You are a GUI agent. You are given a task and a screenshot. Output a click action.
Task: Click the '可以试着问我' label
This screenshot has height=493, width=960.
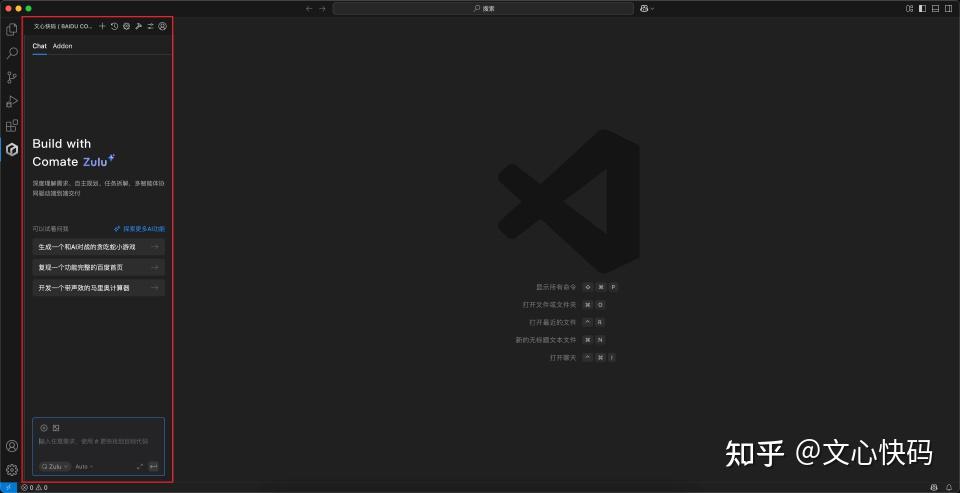[x=51, y=229]
